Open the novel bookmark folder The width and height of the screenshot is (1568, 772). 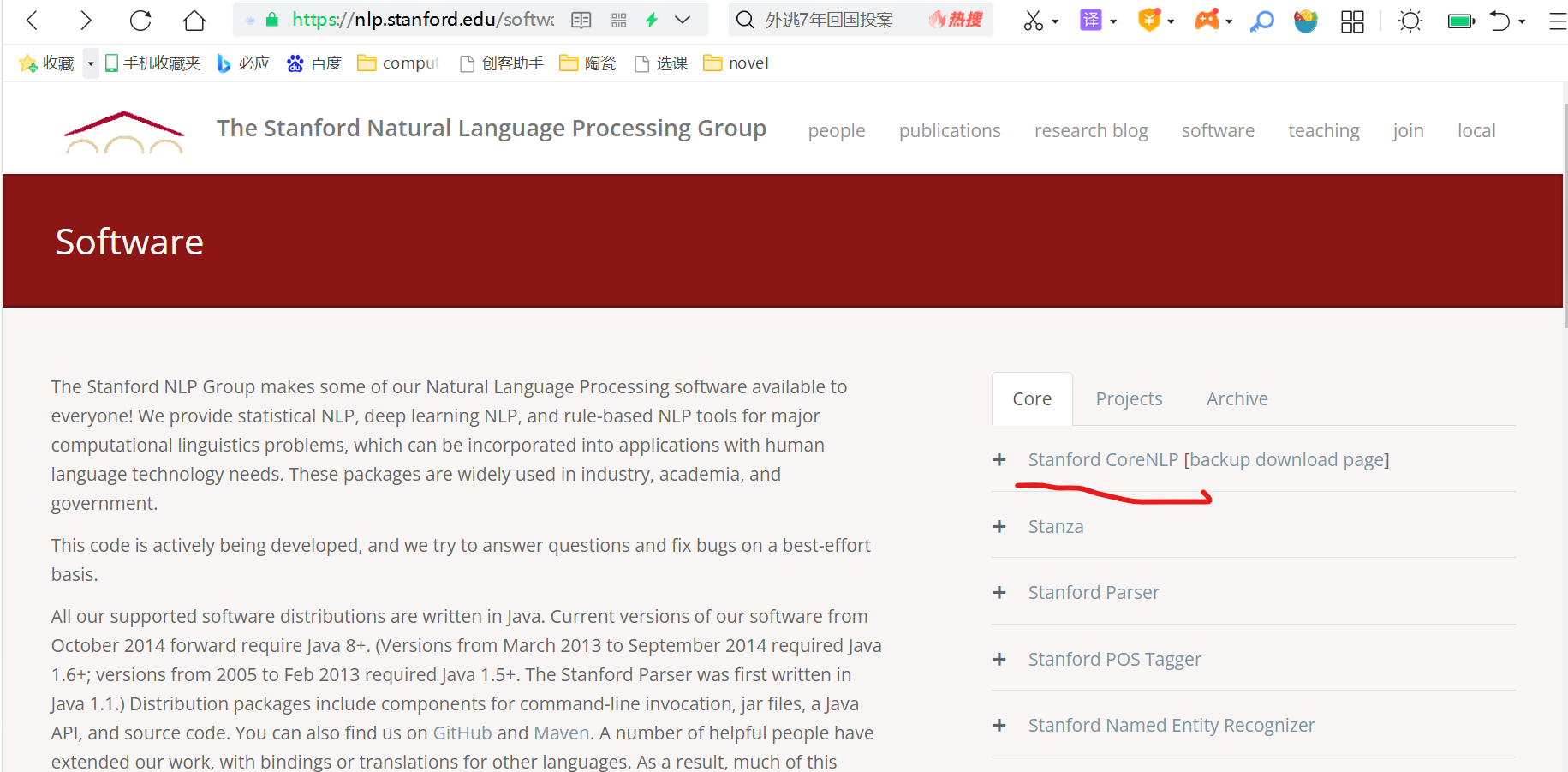(x=736, y=63)
